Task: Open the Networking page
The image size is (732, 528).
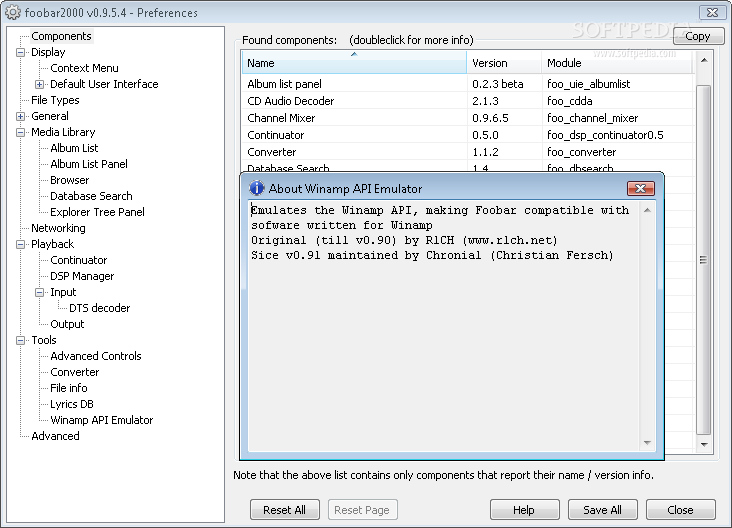Action: point(58,228)
